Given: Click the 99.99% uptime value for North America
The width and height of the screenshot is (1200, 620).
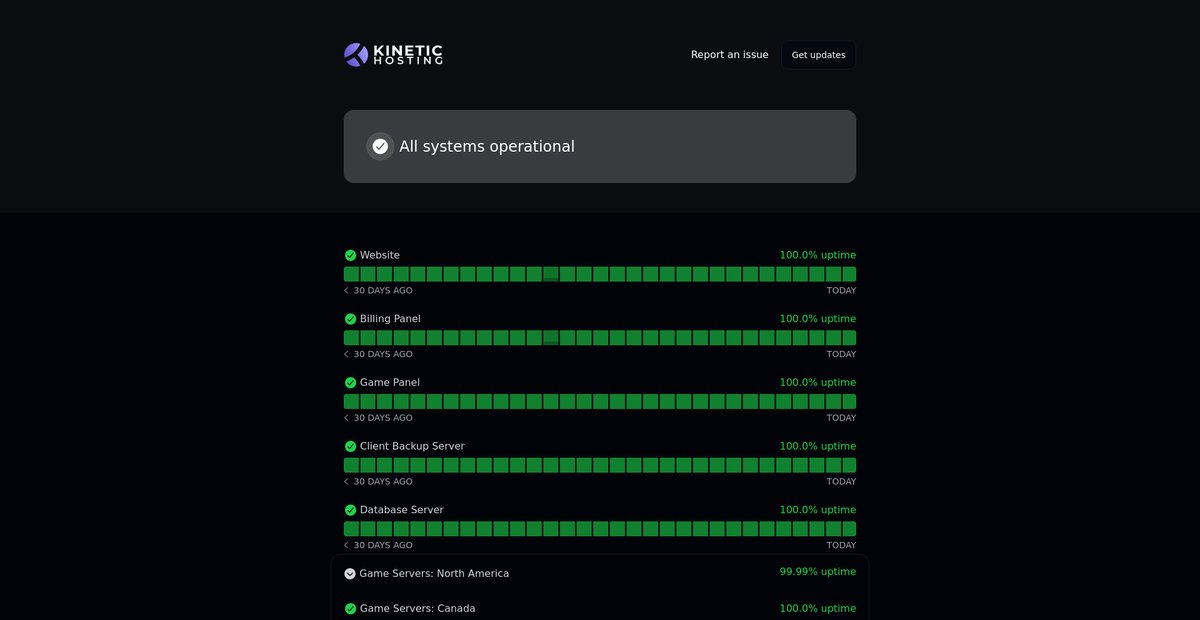Looking at the screenshot, I should [818, 572].
